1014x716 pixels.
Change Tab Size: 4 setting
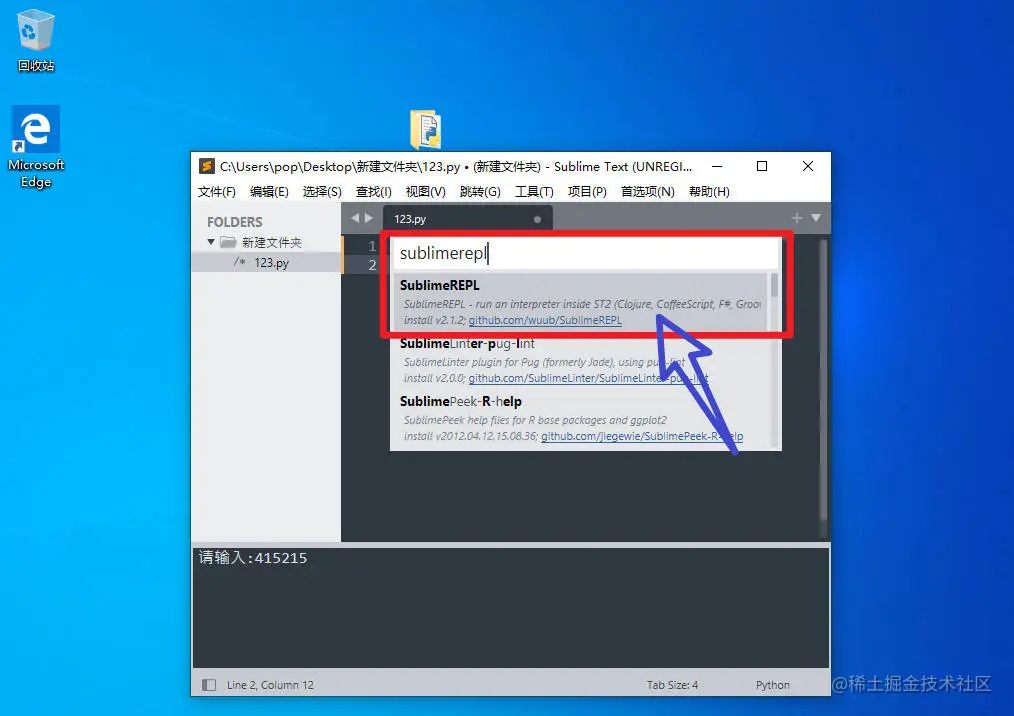672,685
